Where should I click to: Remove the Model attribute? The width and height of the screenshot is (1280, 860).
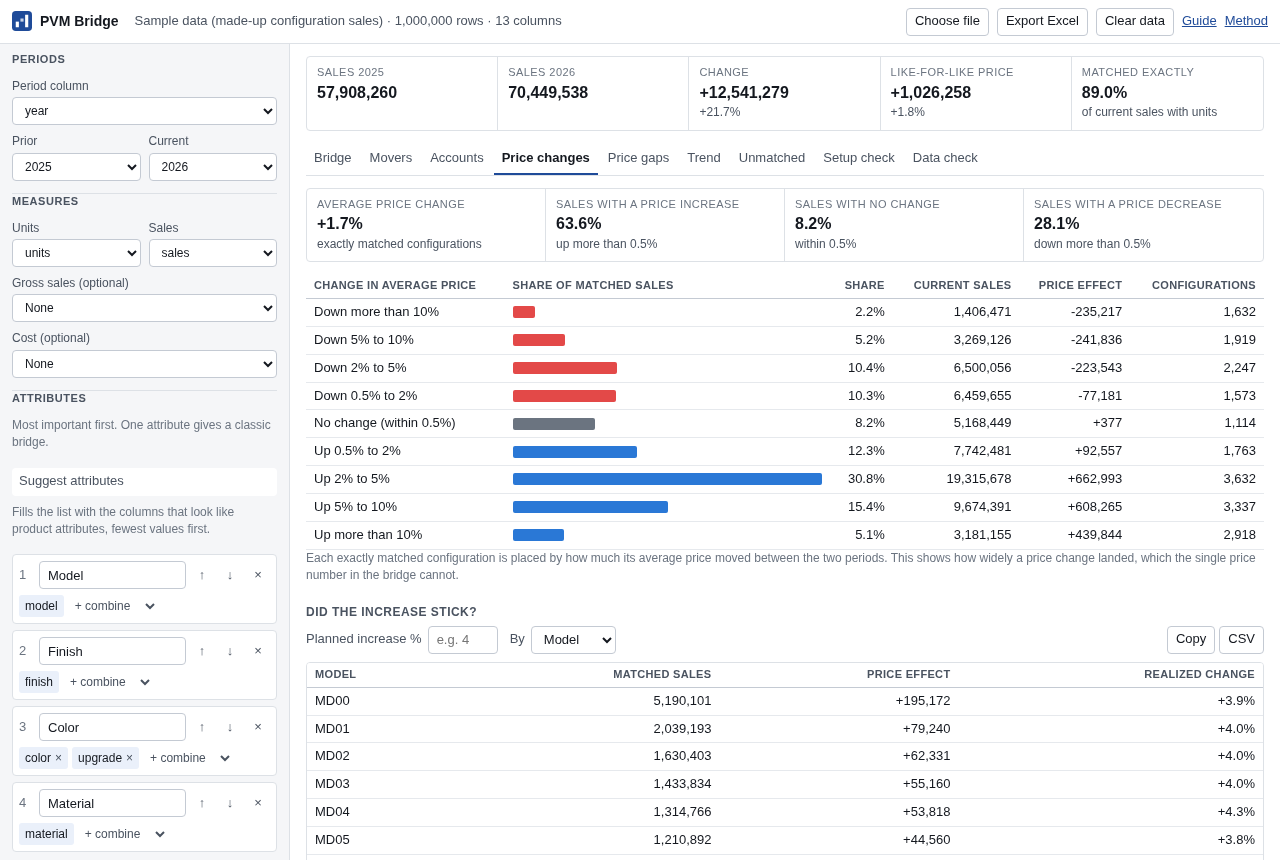258,575
